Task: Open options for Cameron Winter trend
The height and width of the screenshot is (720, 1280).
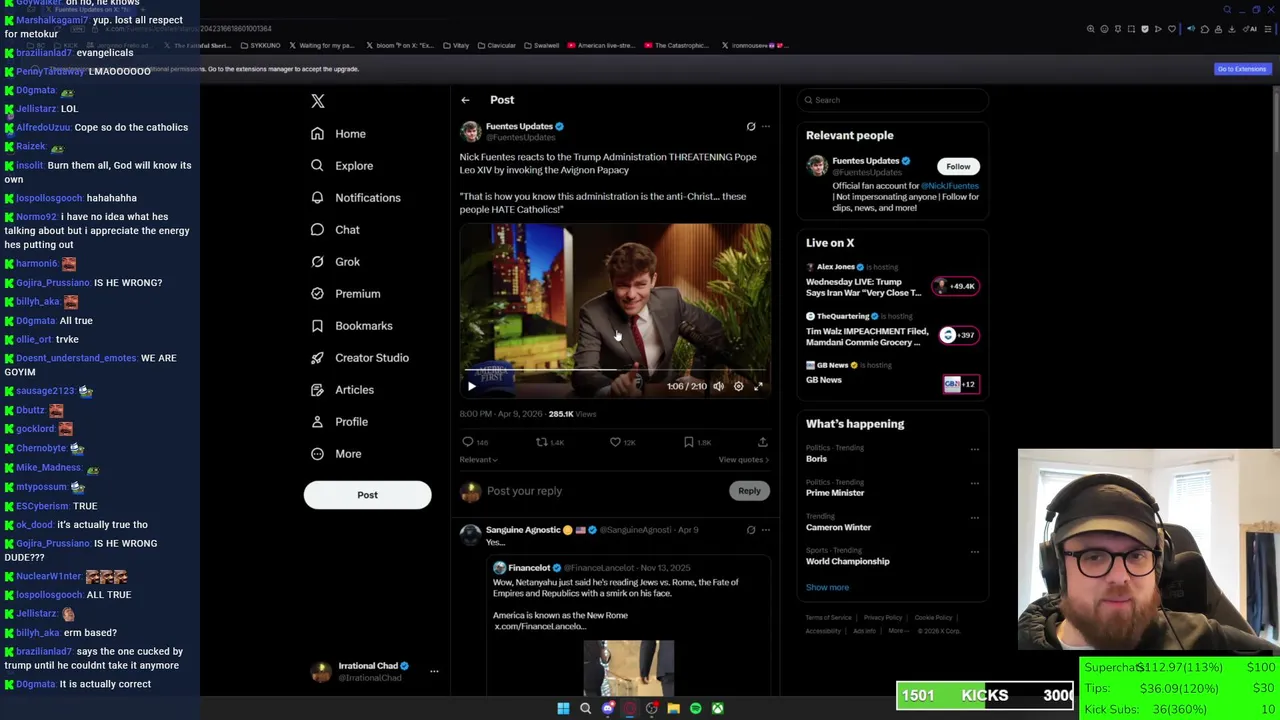Action: tap(974, 517)
